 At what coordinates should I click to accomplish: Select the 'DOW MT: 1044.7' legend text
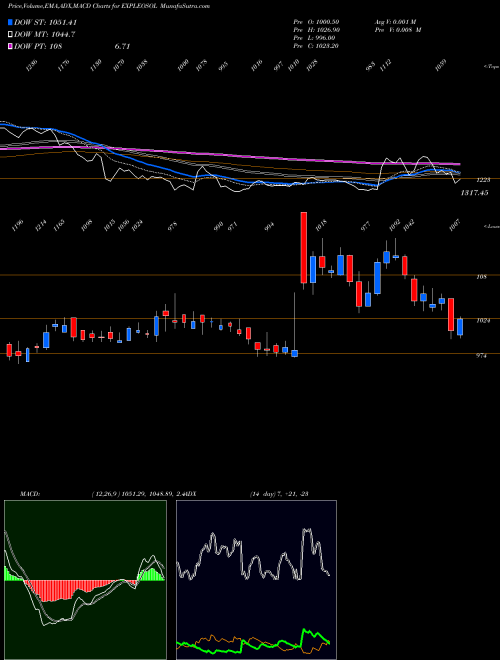tap(45, 35)
